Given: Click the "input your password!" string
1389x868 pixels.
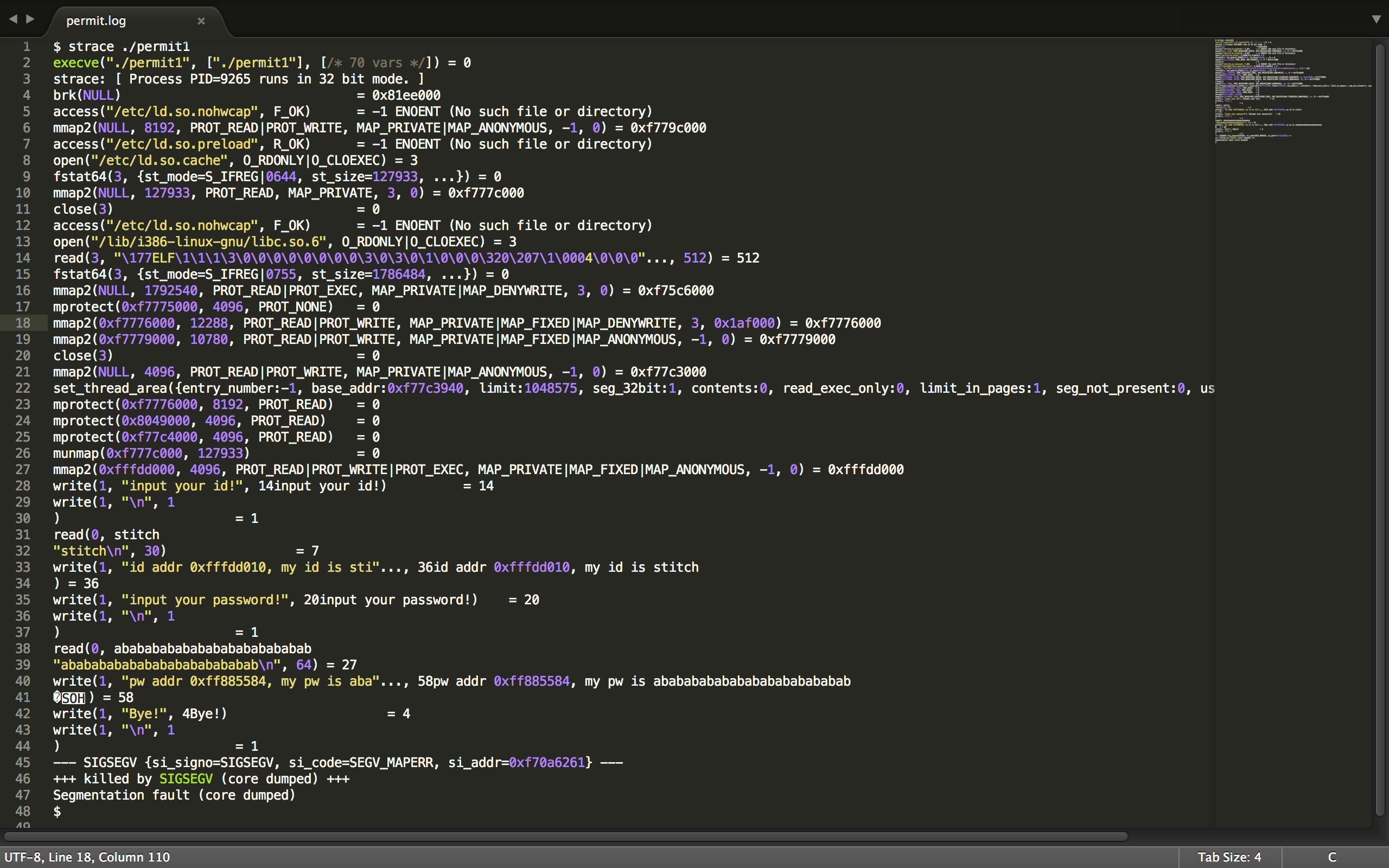Looking at the screenshot, I should [205, 599].
